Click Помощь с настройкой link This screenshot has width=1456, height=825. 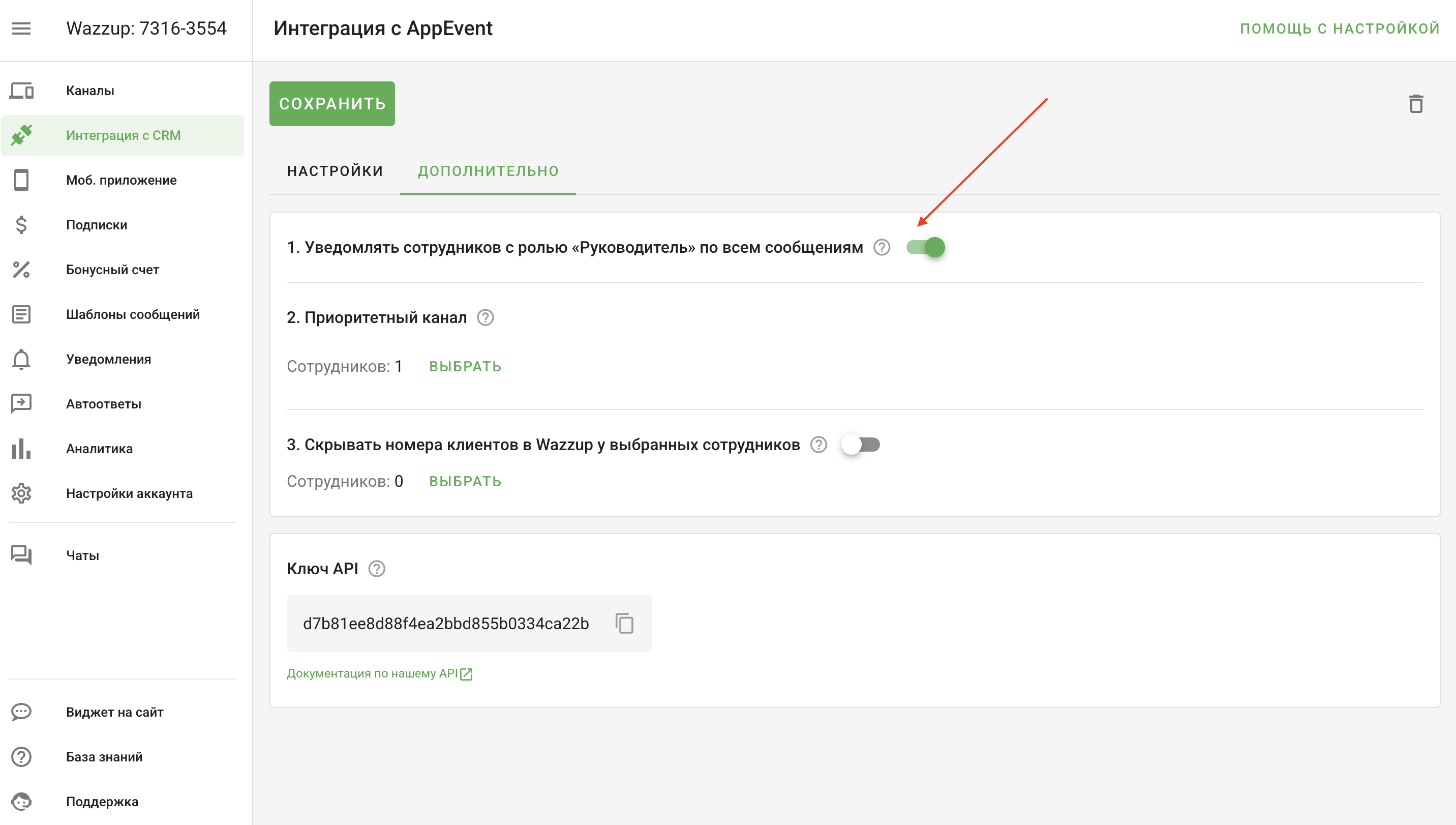pos(1340,28)
